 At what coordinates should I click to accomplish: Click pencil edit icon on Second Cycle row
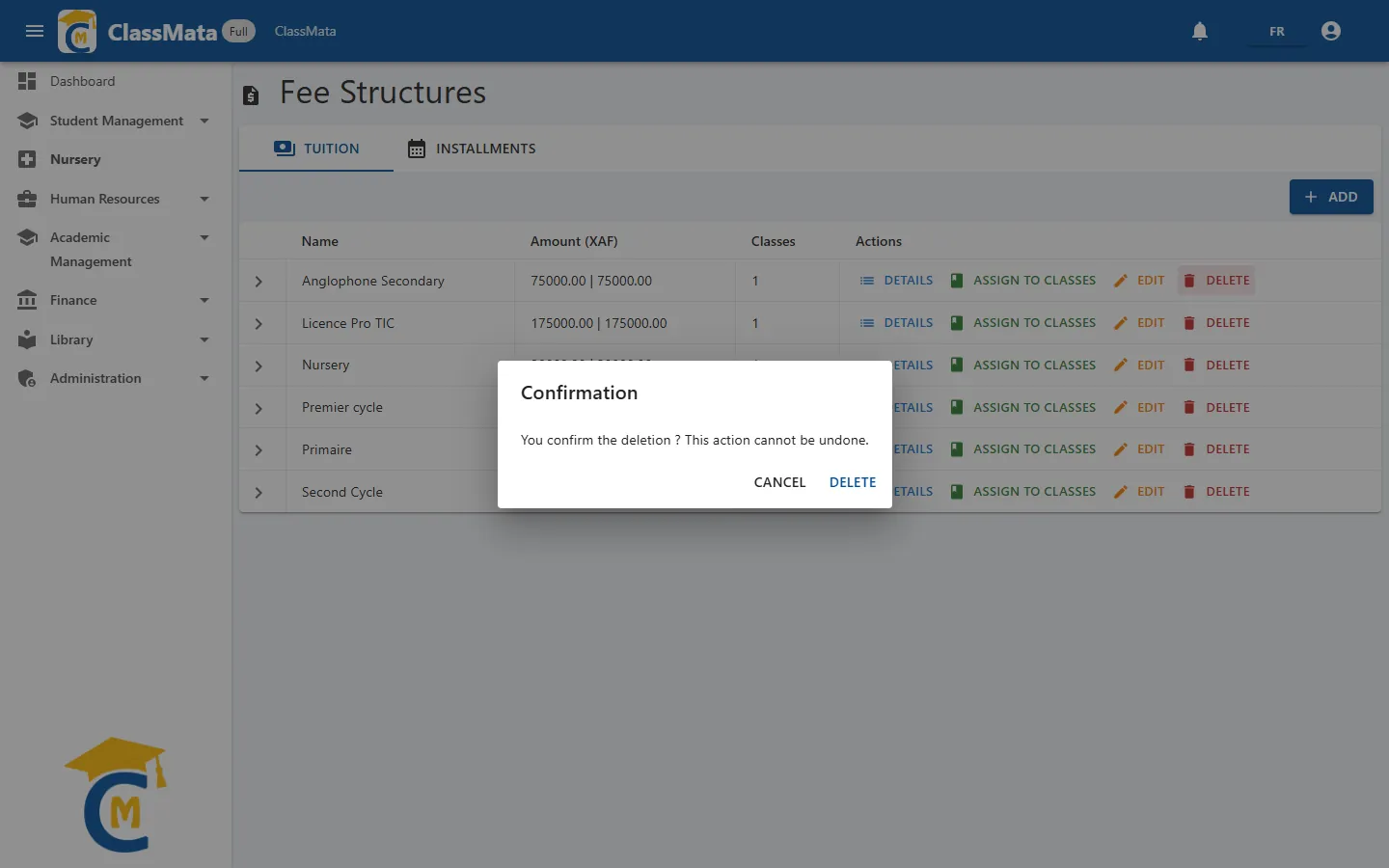(x=1120, y=492)
